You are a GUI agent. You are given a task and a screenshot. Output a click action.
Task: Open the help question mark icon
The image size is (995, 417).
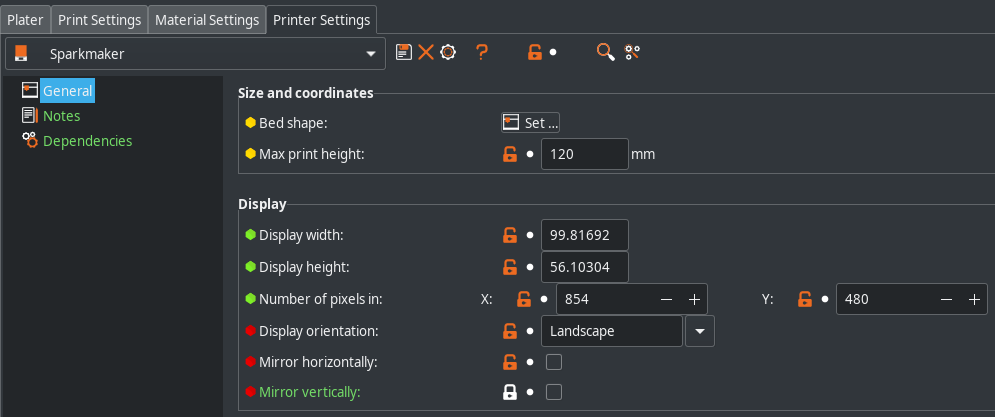click(x=482, y=52)
